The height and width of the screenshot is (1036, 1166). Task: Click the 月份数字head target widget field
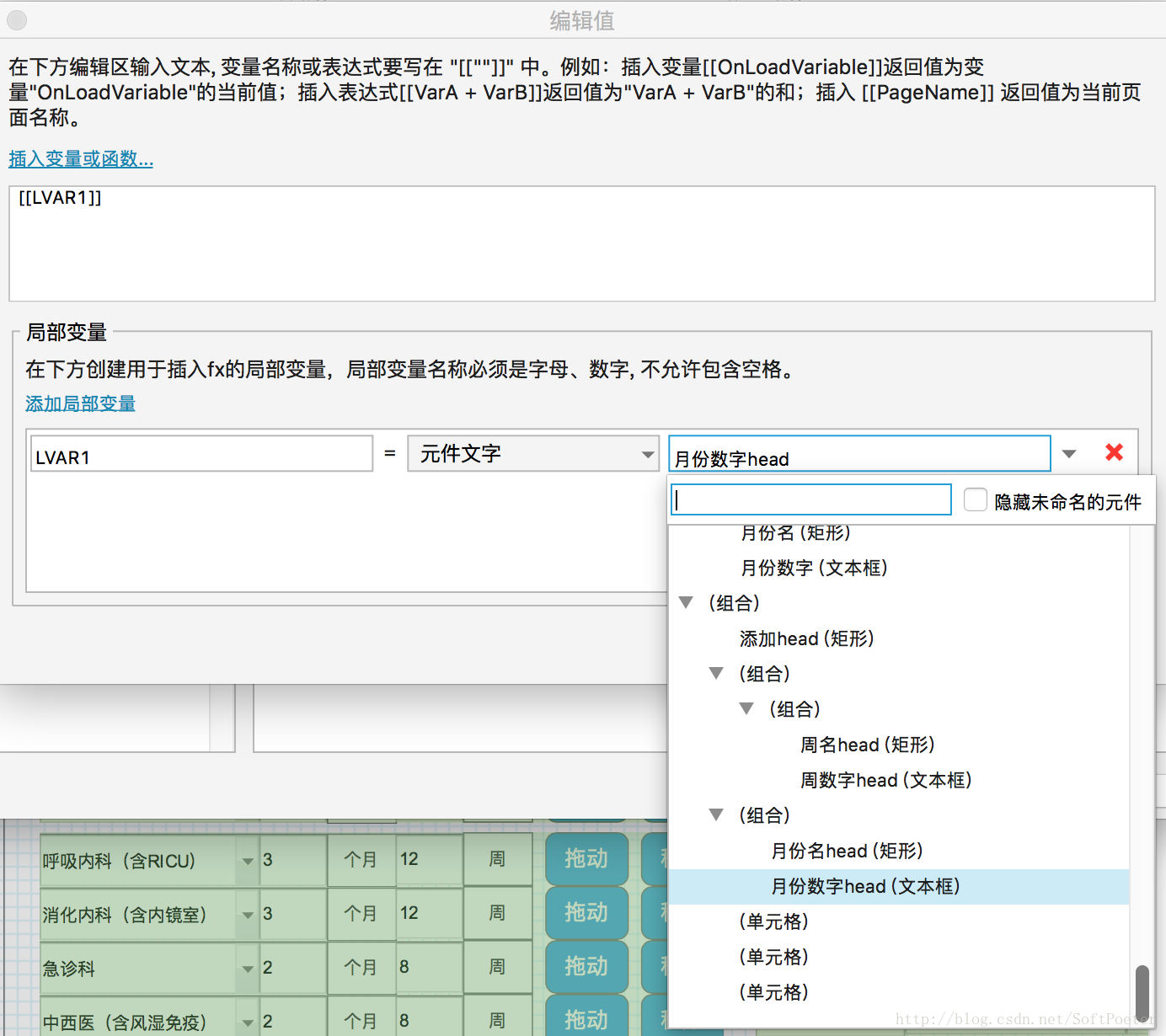click(859, 454)
